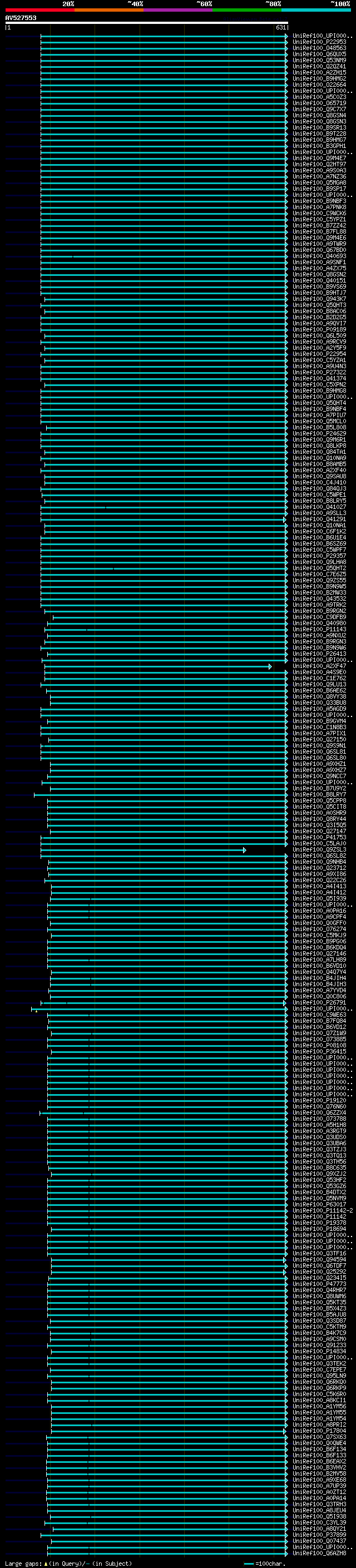
Task: Select hit label UniRef100_Q6AZH8
Action: (x=319, y=1553)
